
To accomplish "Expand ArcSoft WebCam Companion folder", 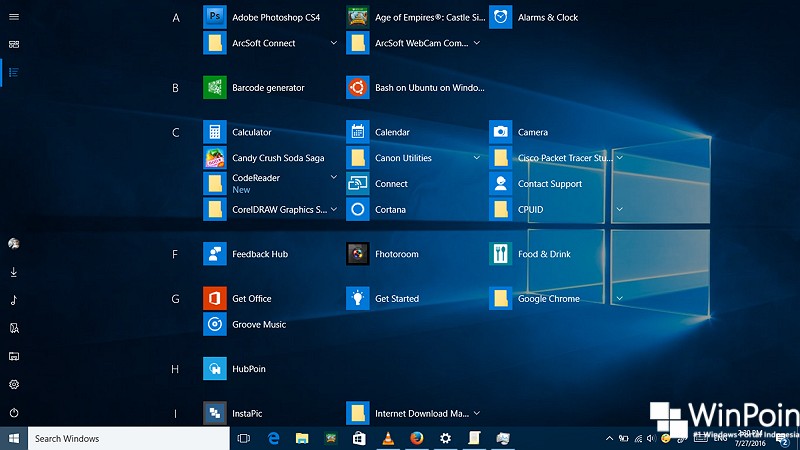I will (477, 43).
